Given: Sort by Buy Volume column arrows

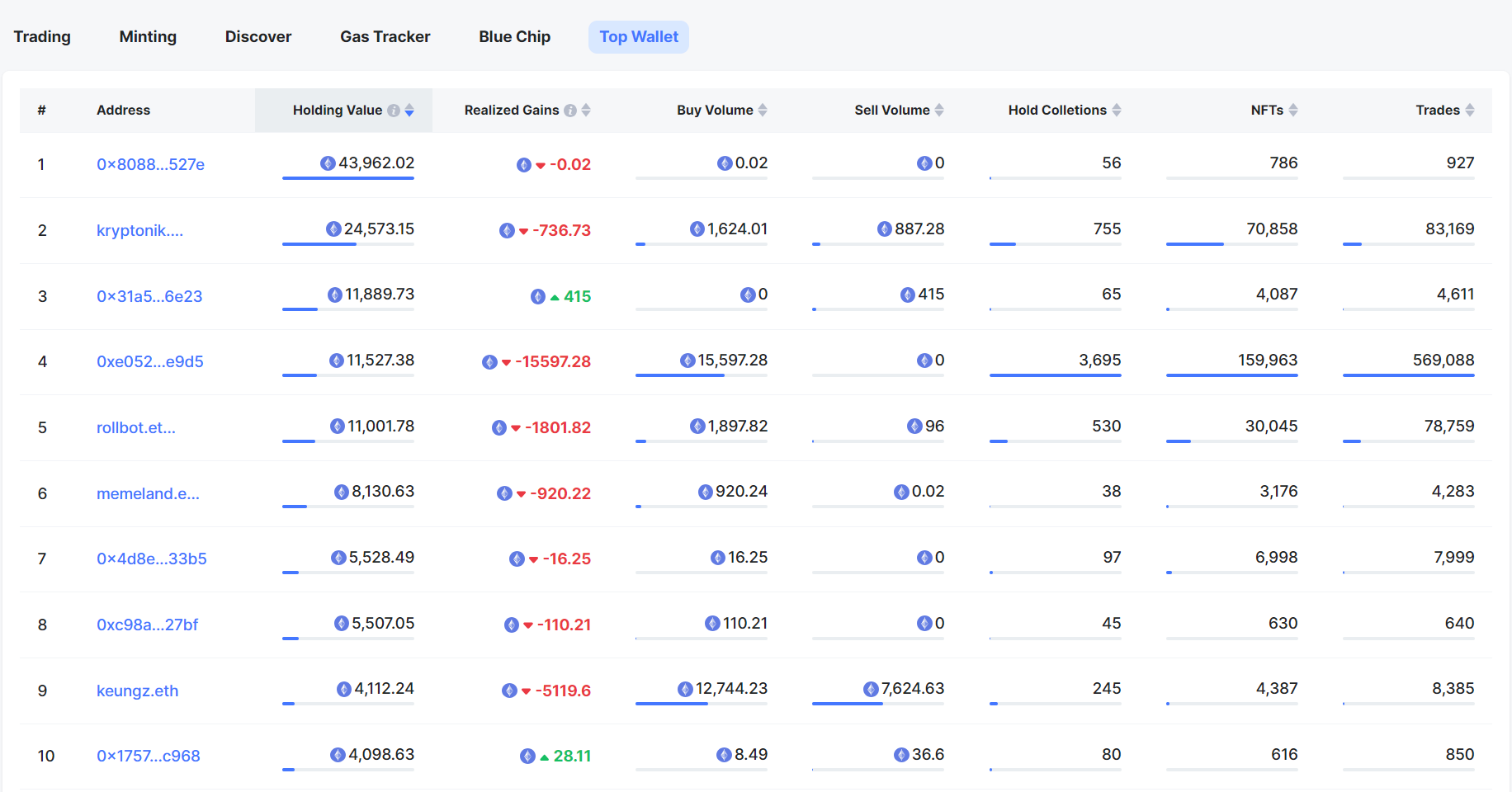Looking at the screenshot, I should coord(763,111).
